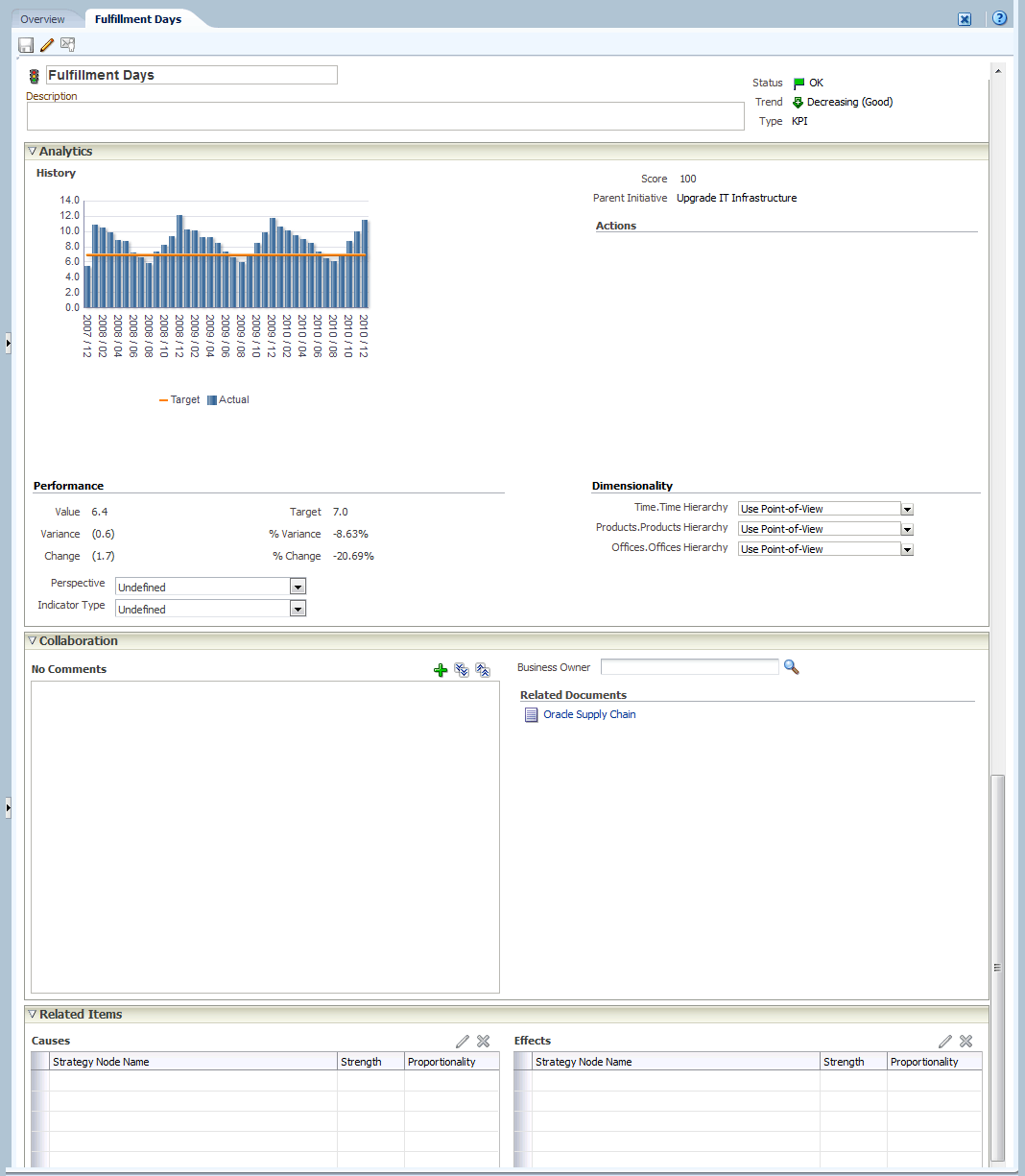This screenshot has width=1025, height=1176.
Task: Edit Causes with the pencil icon
Action: pos(463,1042)
